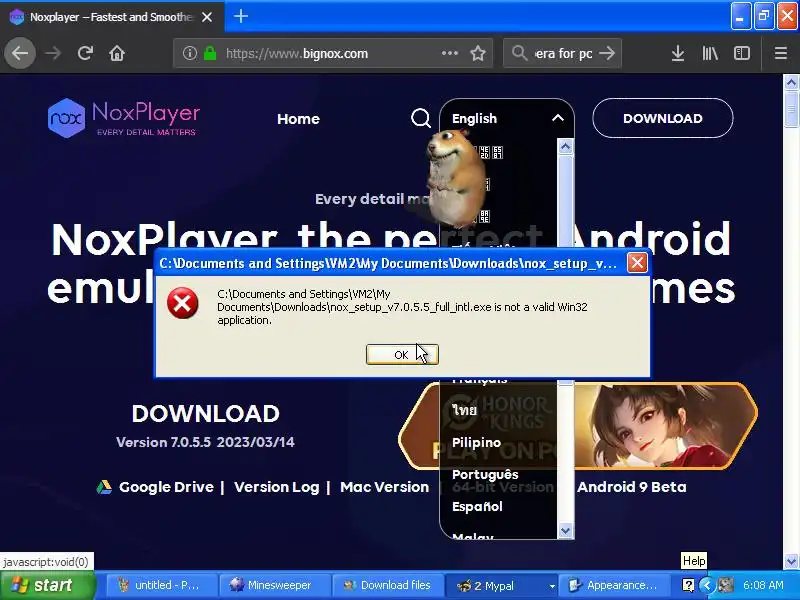Select the Noxplayer tab

click(x=112, y=17)
